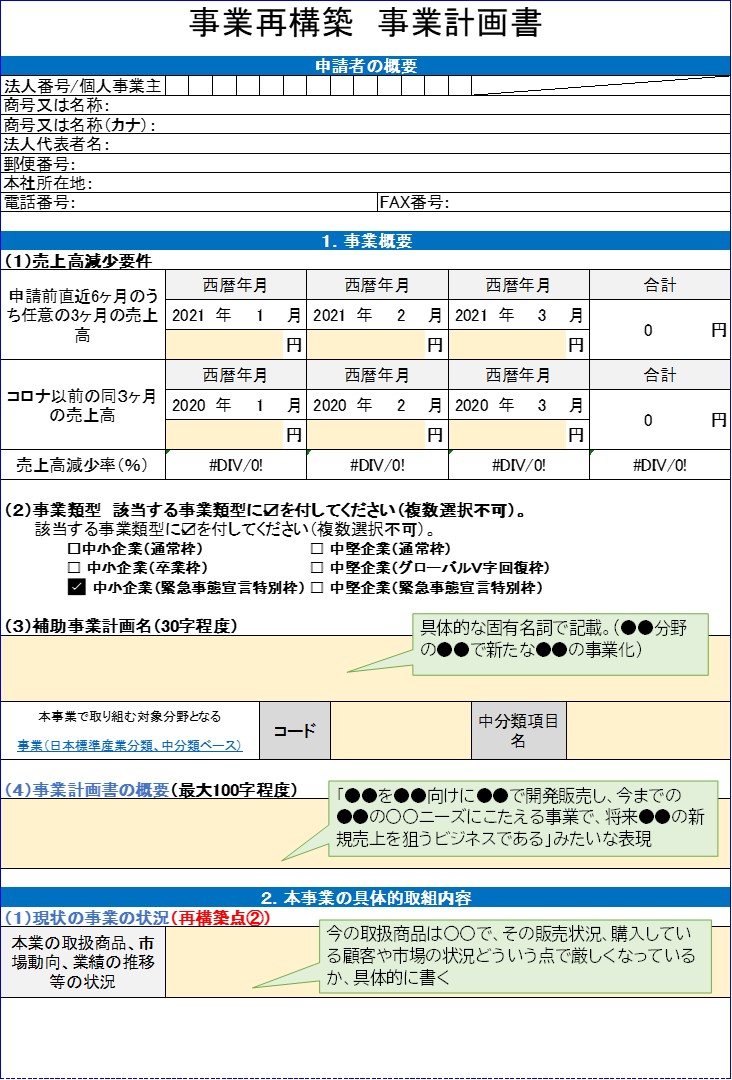Click the input cell beside 中分類項目名

(648, 731)
